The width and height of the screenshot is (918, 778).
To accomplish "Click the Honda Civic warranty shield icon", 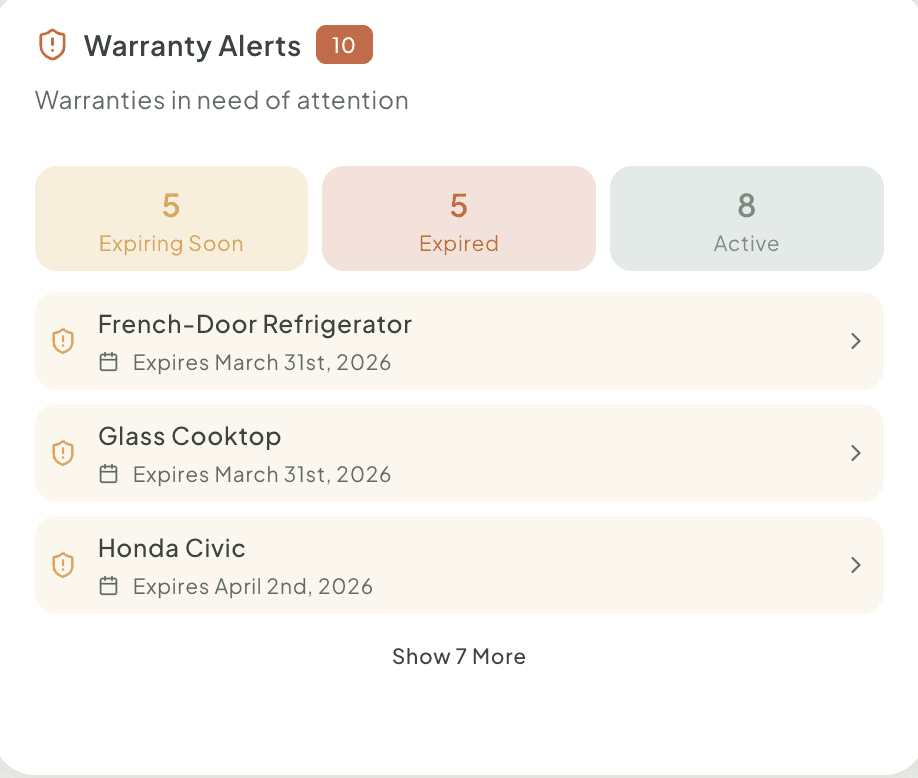I will coord(63,565).
